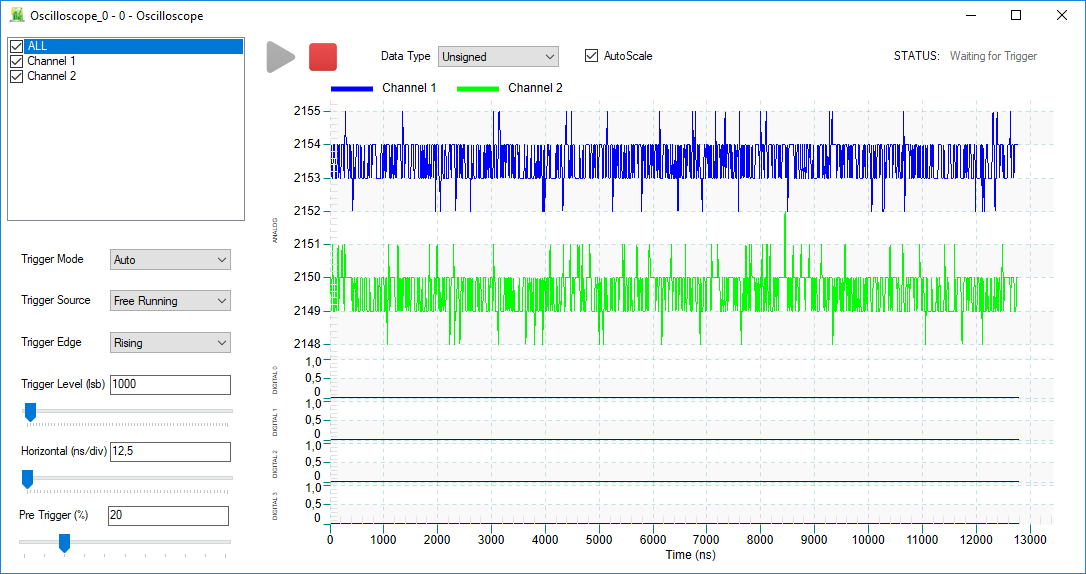Close the Oscilloscope window

point(1061,15)
